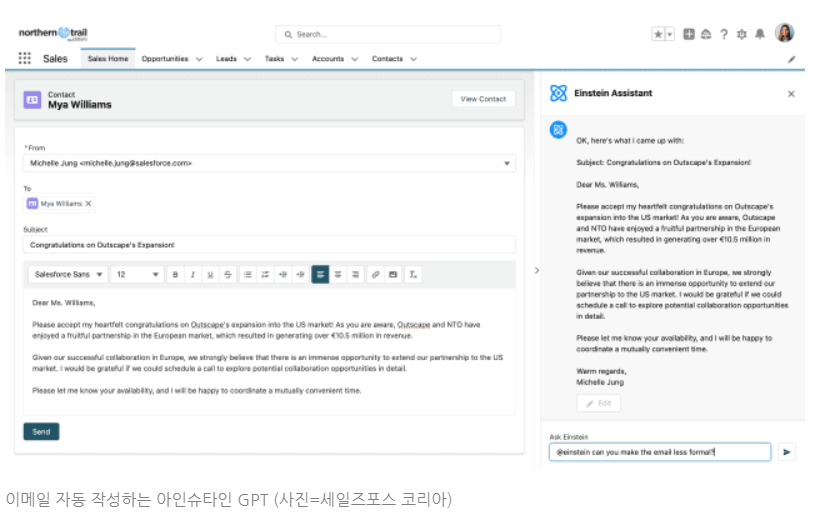Expand the Contacts tab menu
Viewport: 813px width, 515px height.
[x=413, y=59]
